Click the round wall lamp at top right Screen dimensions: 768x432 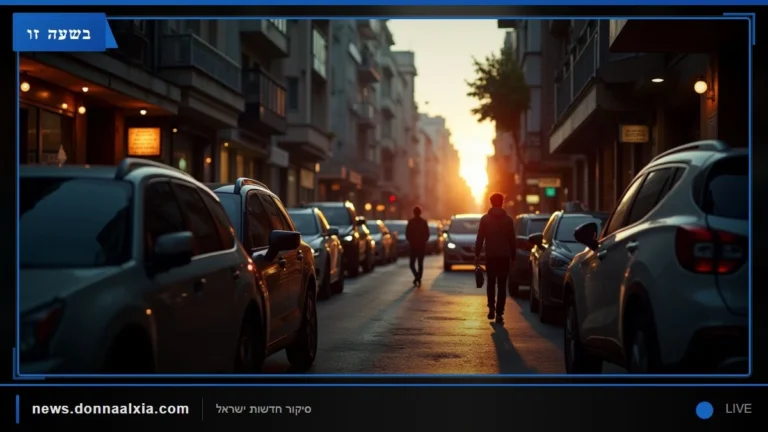pyautogui.click(x=700, y=87)
